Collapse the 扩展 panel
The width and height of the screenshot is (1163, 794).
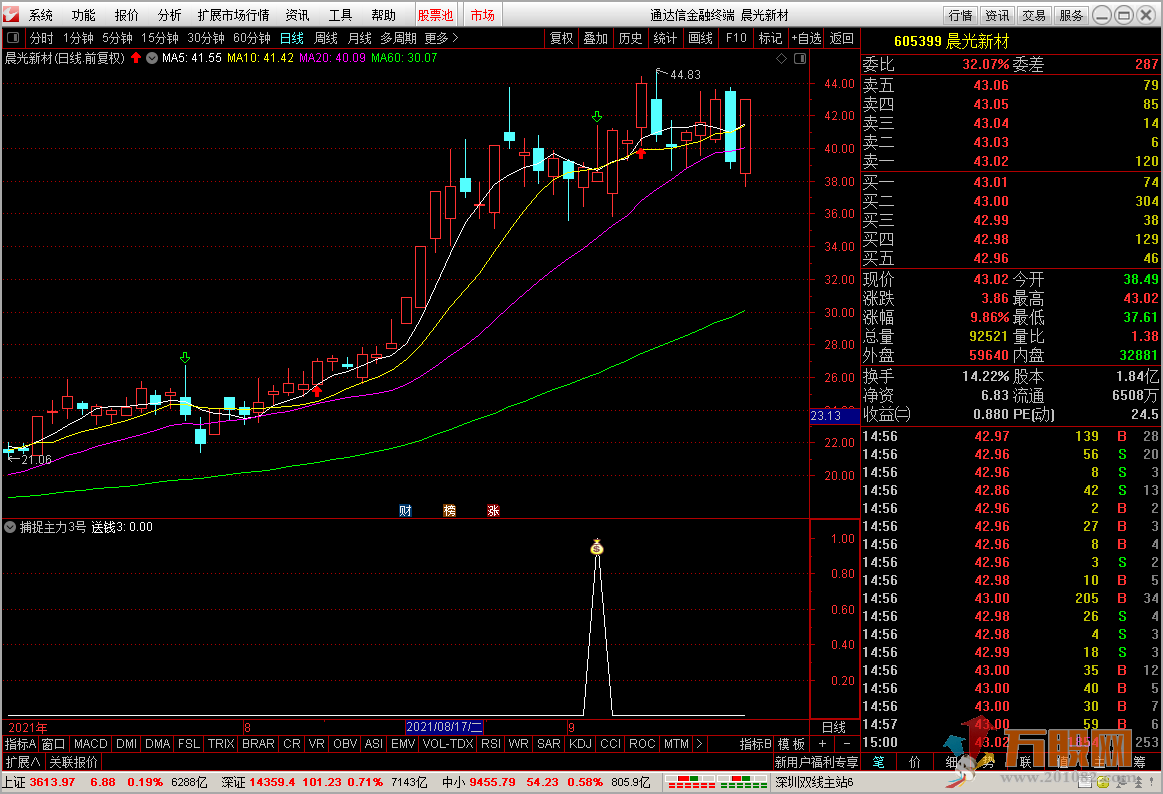(x=23, y=762)
